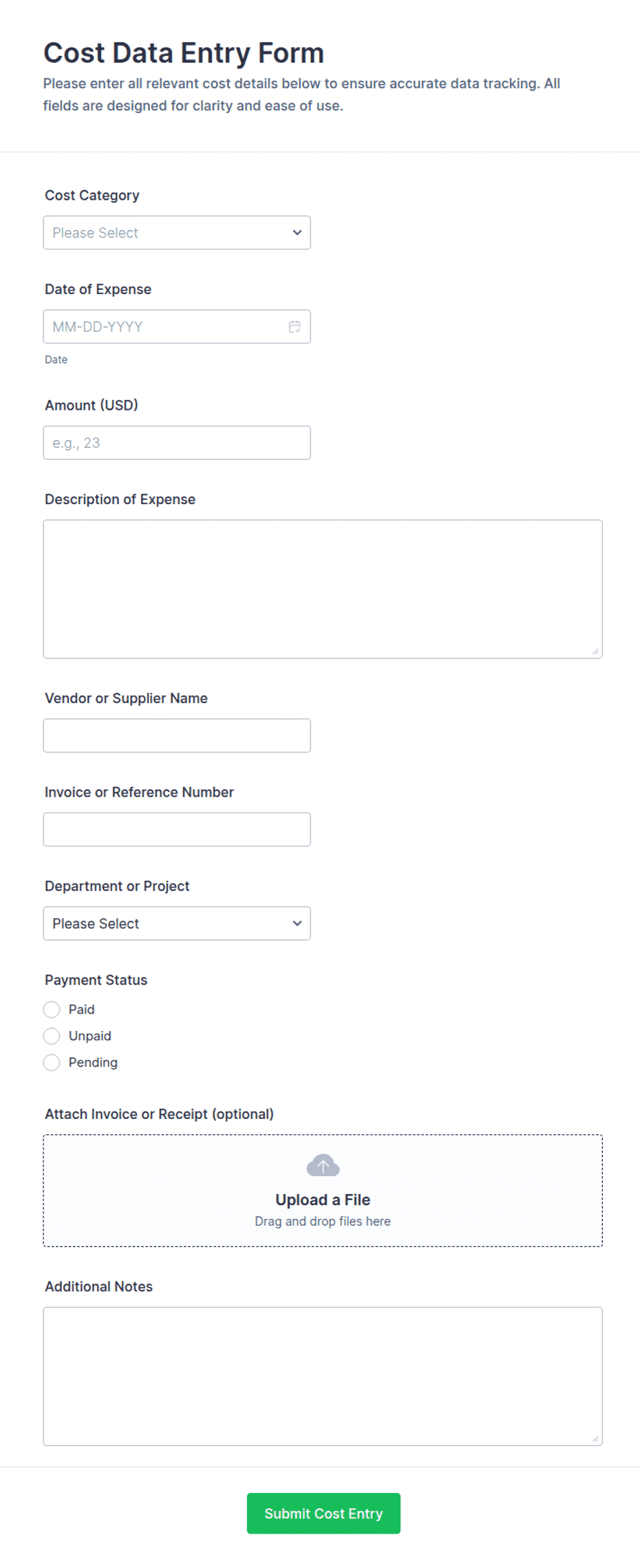
Task: Click inside Description of Expense textarea
Action: [323, 589]
